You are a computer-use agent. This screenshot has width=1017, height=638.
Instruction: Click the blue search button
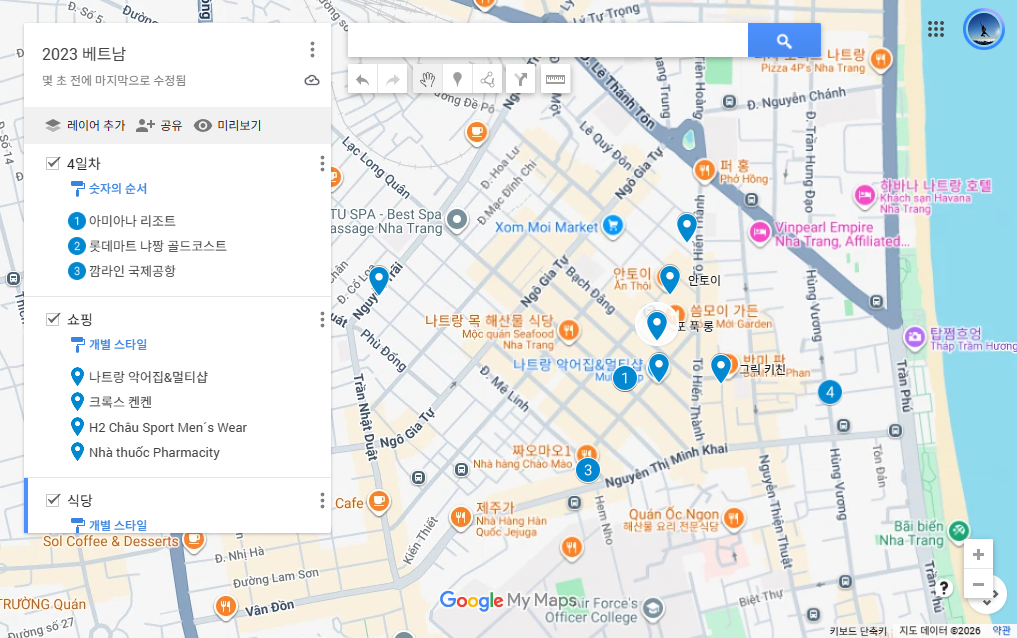tap(784, 41)
